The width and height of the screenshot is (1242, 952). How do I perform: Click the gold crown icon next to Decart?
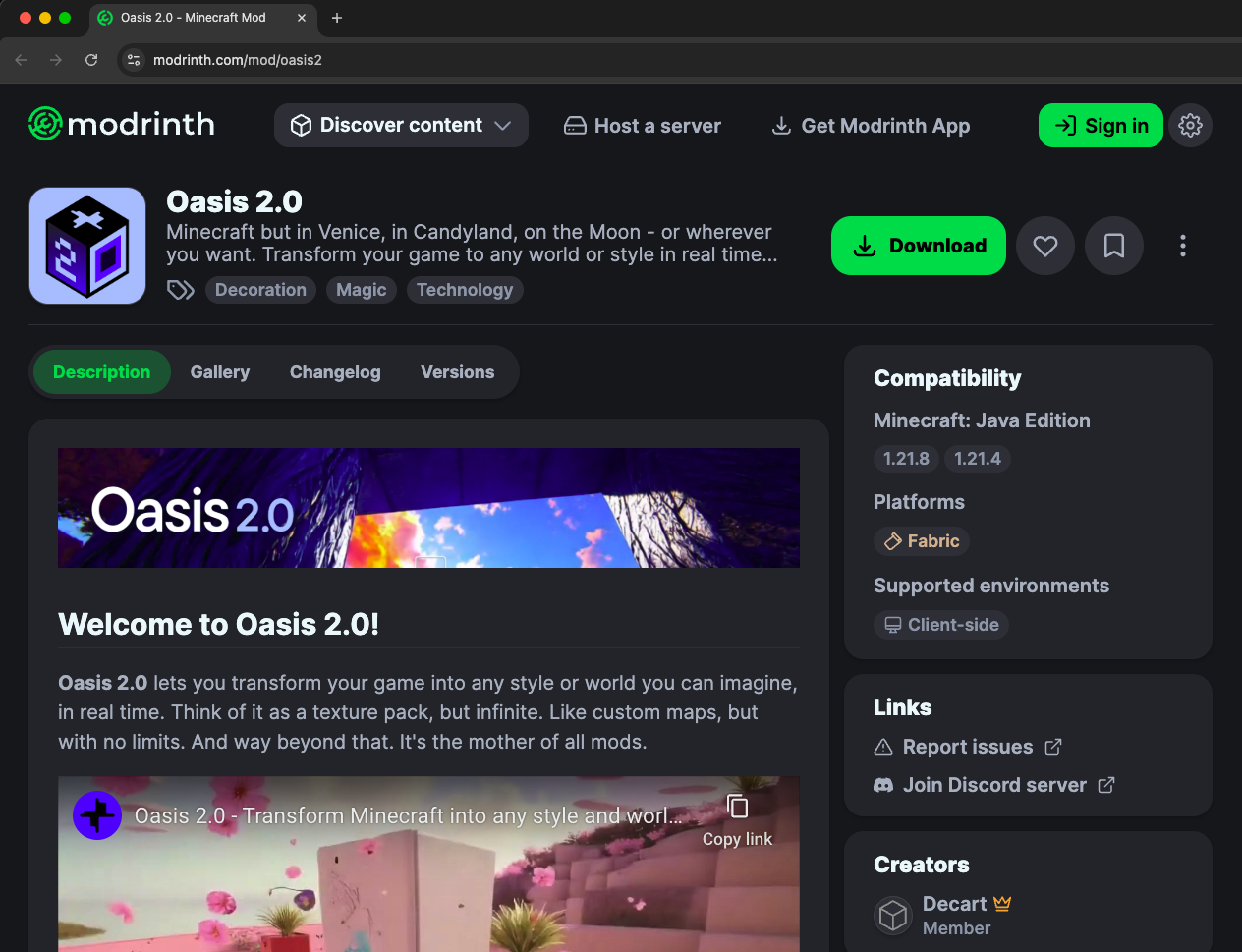tap(1002, 903)
